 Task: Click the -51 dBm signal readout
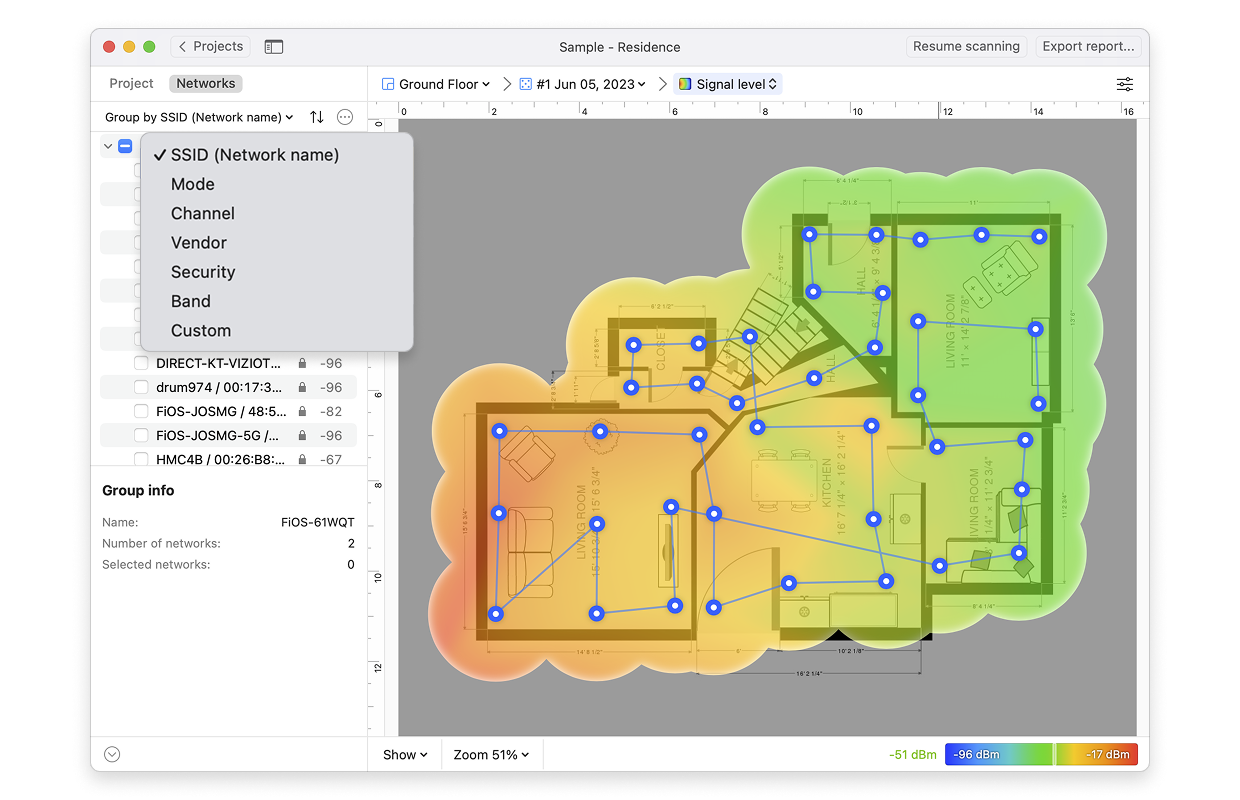coord(912,755)
